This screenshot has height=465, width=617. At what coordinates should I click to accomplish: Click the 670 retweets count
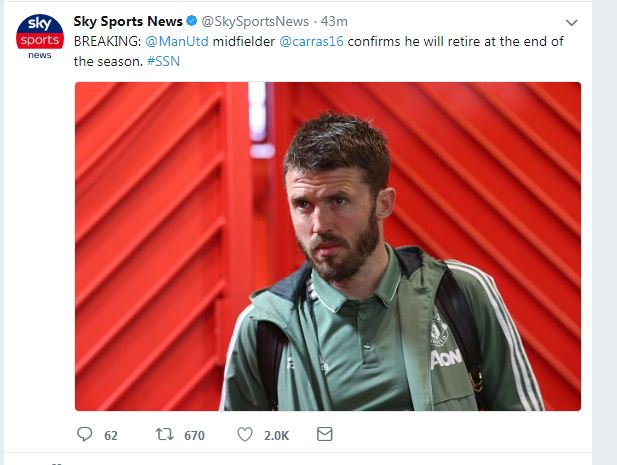point(194,435)
